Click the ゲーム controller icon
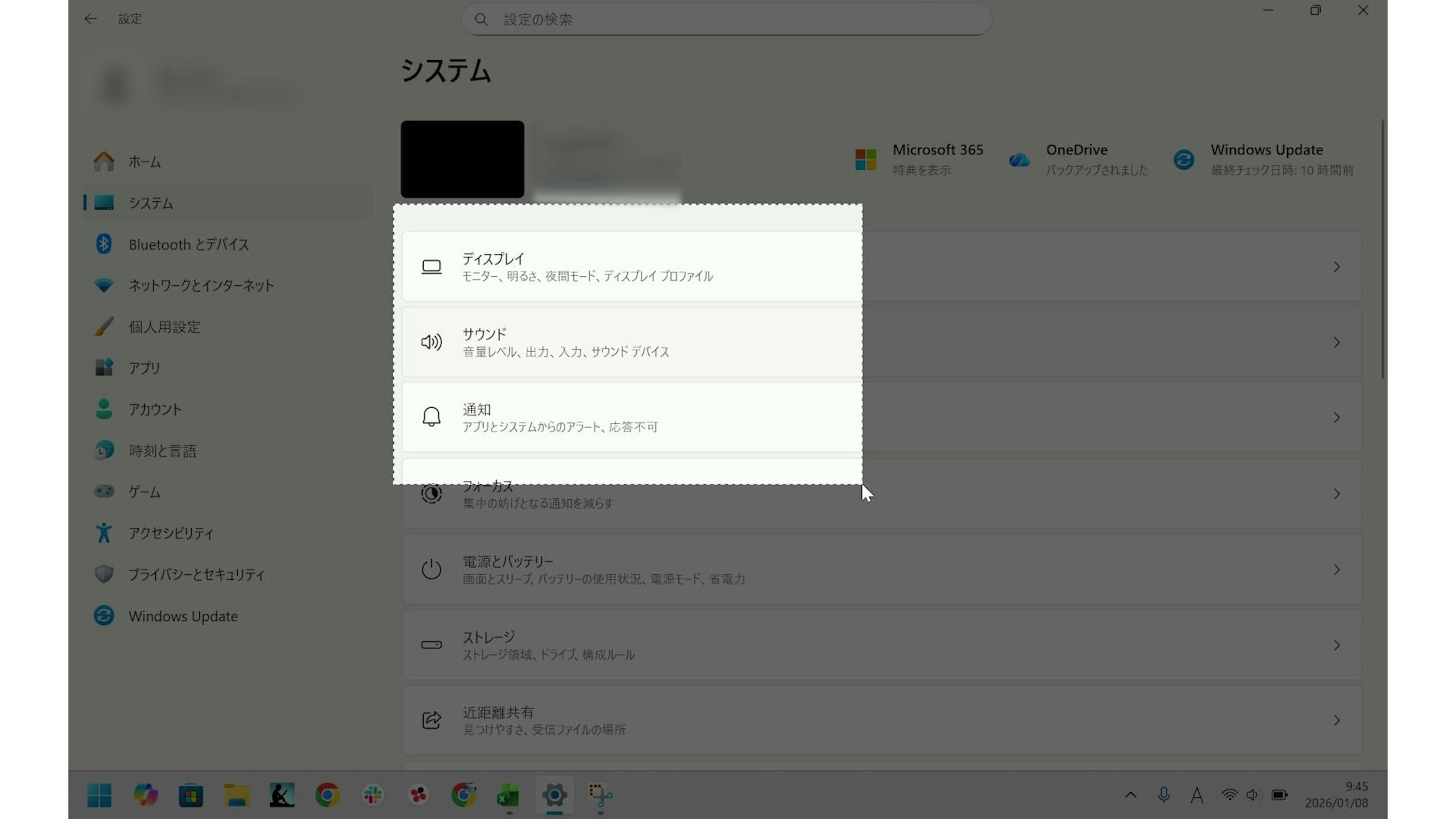Screen dimensions: 1456x819 pyautogui.click(x=104, y=491)
